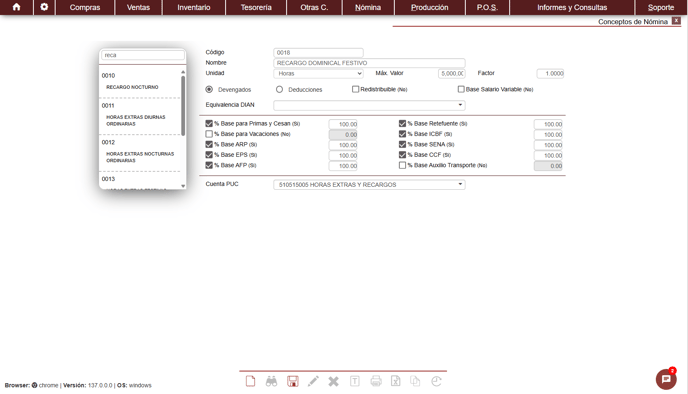Uncheck % Base SENA checkbox

click(402, 144)
